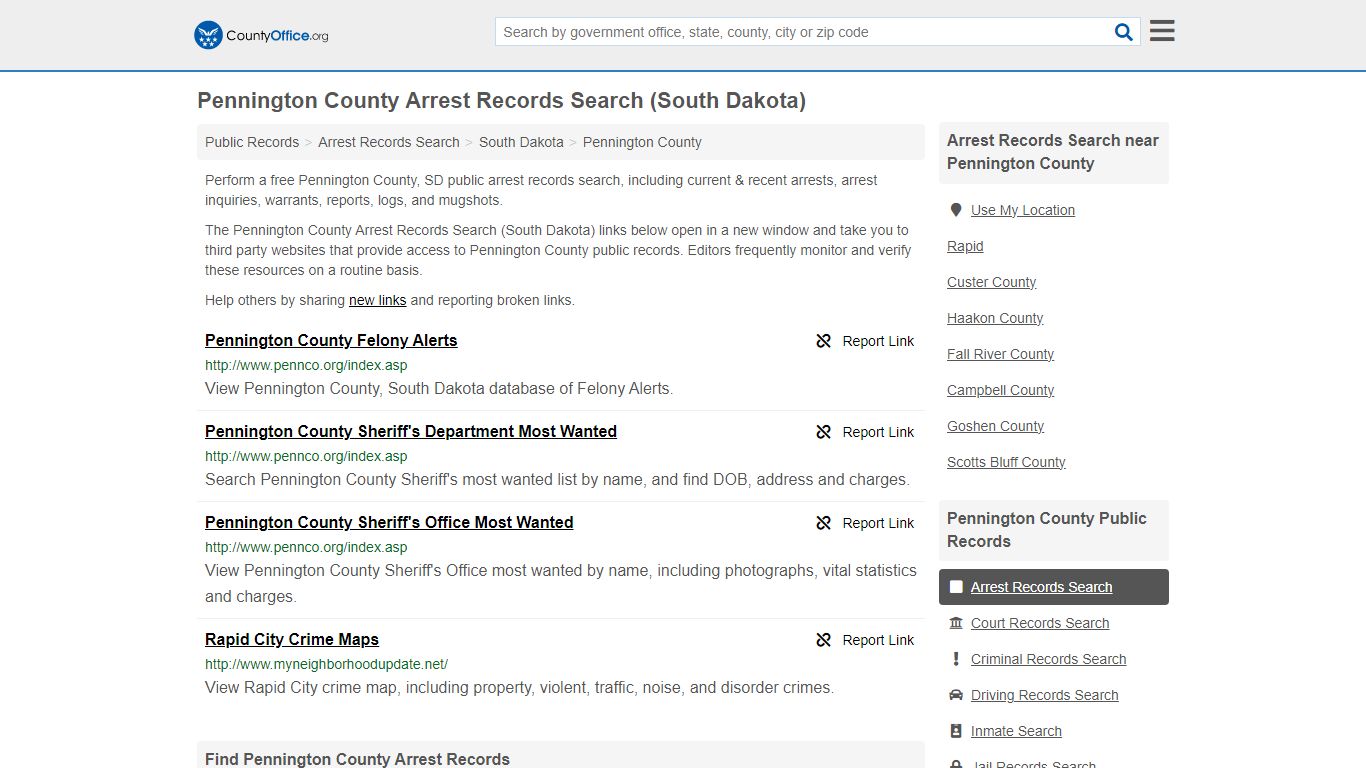Click the badge icon beside Inmate Search
This screenshot has width=1366, height=768.
click(956, 731)
